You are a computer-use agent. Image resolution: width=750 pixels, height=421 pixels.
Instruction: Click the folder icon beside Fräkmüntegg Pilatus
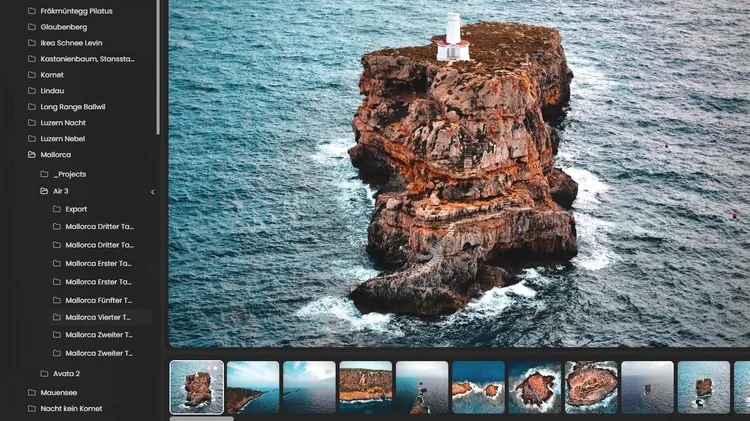[x=32, y=11]
